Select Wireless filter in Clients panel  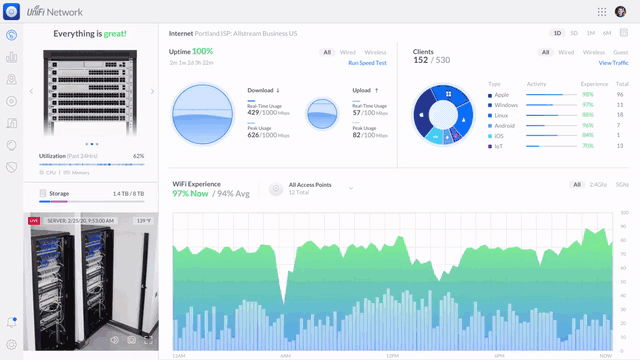[593, 52]
